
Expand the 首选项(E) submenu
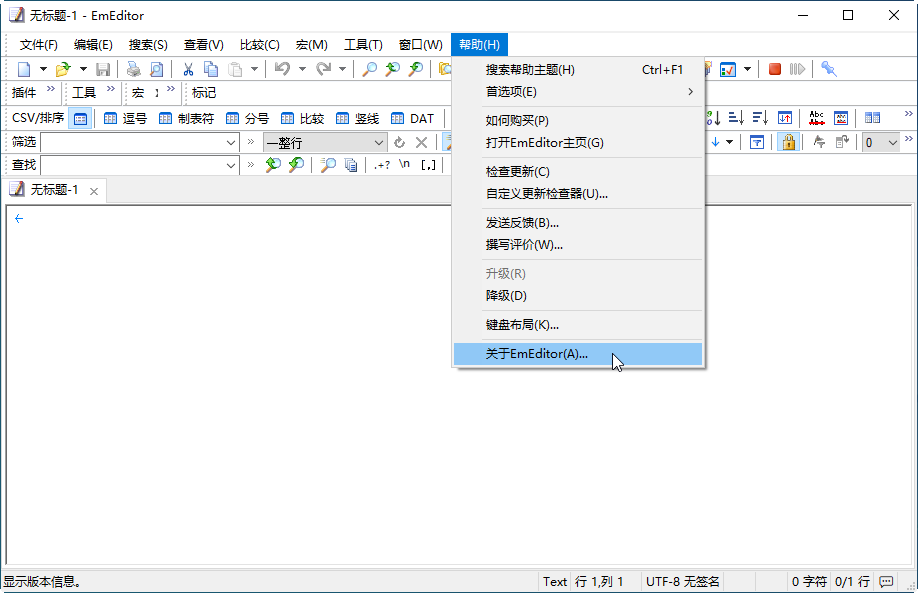coord(578,92)
